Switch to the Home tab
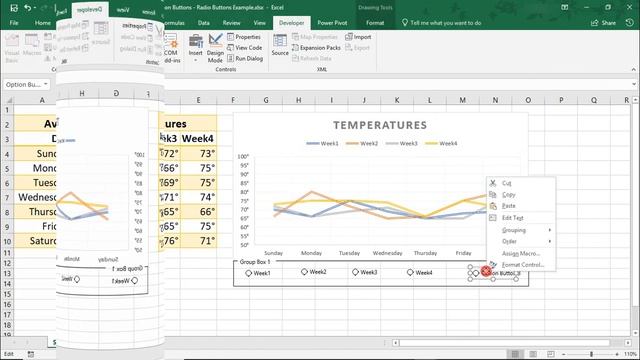 pos(42,23)
